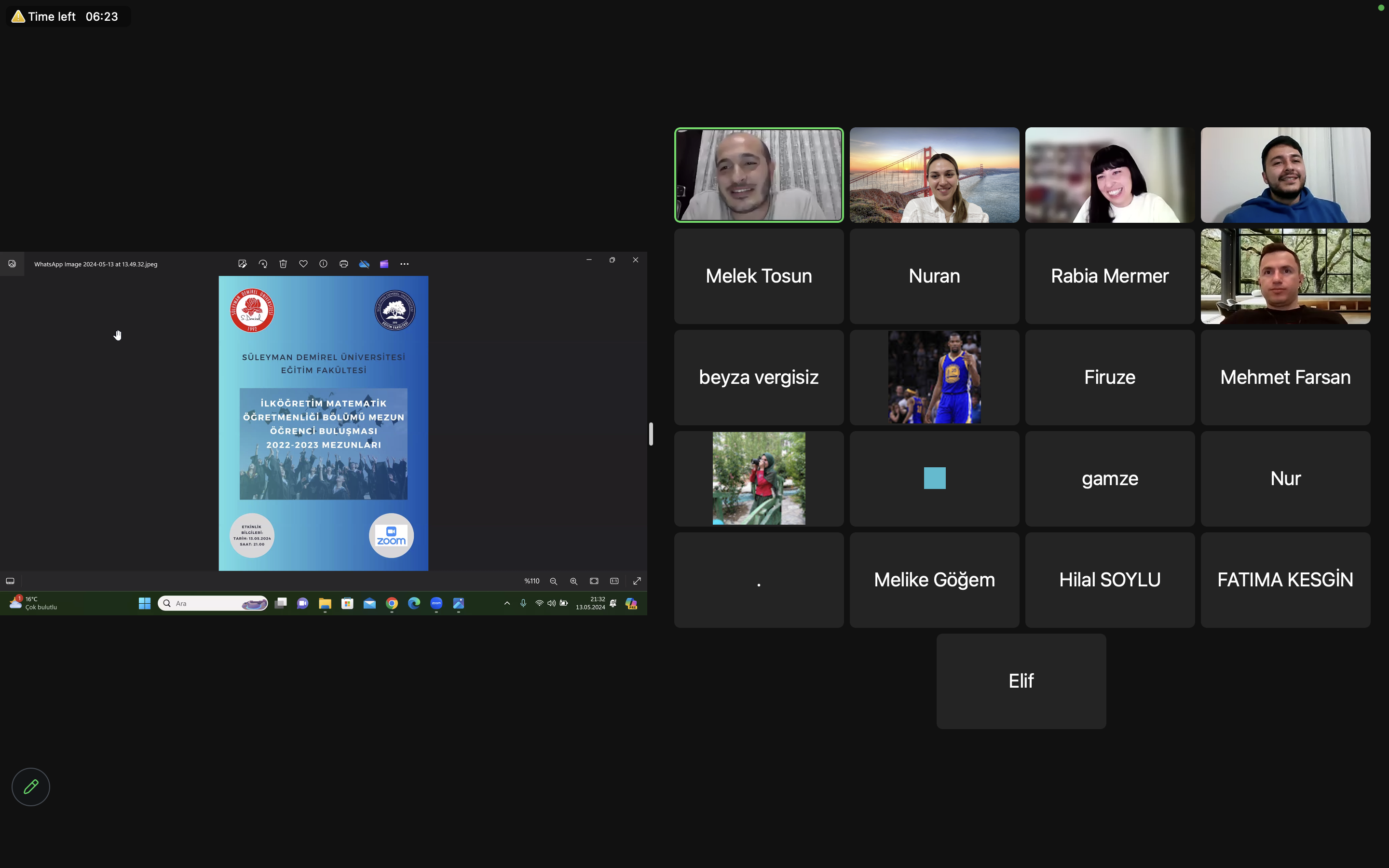Open Clipchamp video editor icon
This screenshot has height=868, width=1389.
[x=384, y=264]
